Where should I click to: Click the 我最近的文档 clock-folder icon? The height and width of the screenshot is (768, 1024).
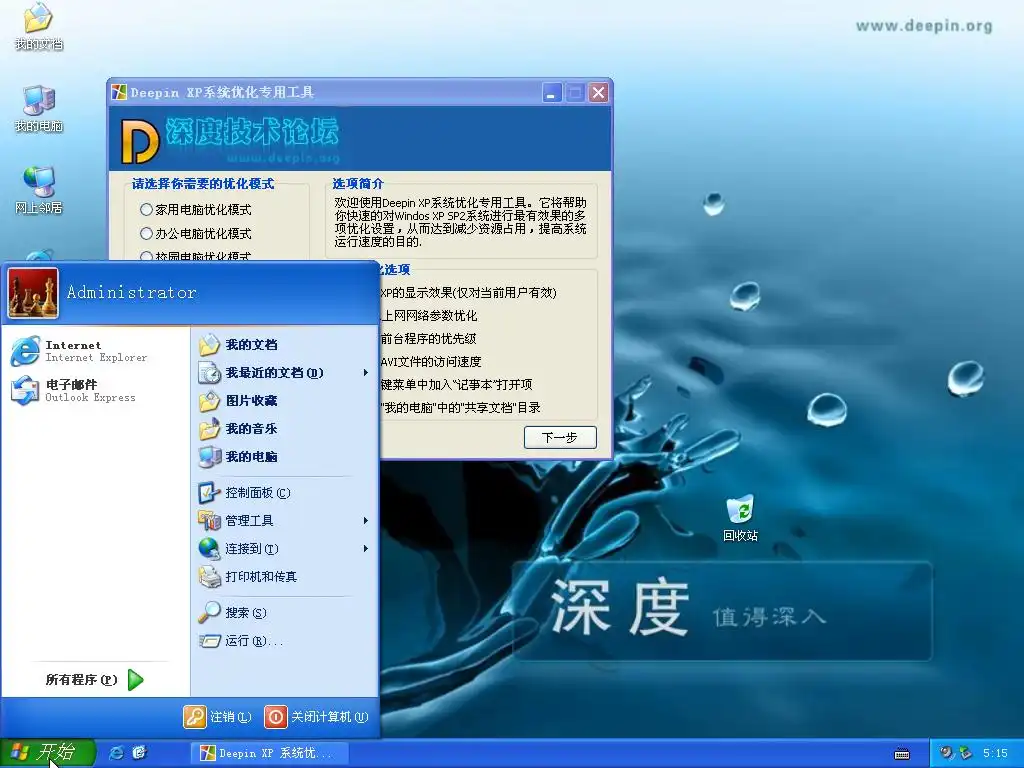click(209, 373)
